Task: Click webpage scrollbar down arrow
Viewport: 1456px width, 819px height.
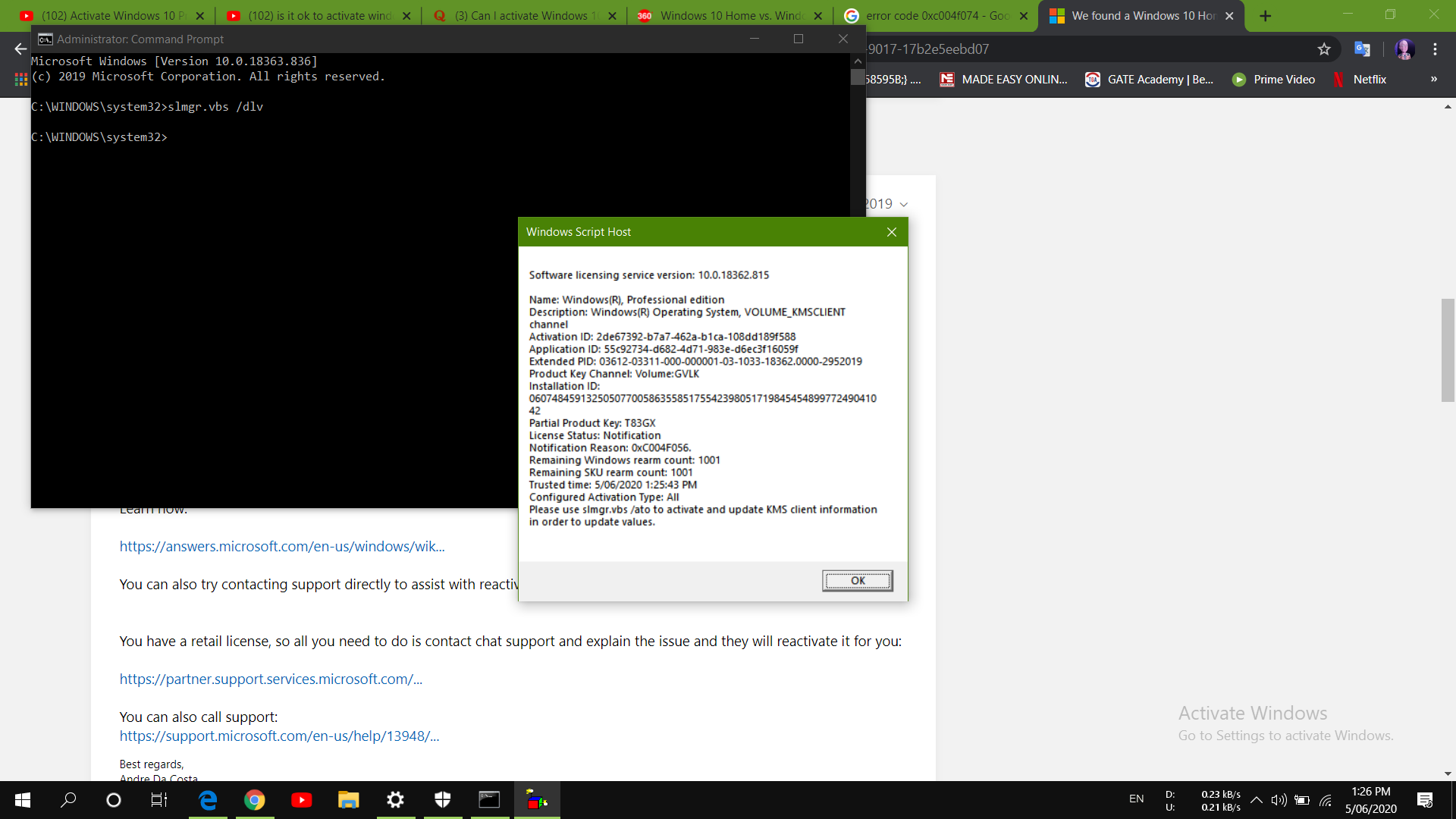Action: pyautogui.click(x=1448, y=773)
